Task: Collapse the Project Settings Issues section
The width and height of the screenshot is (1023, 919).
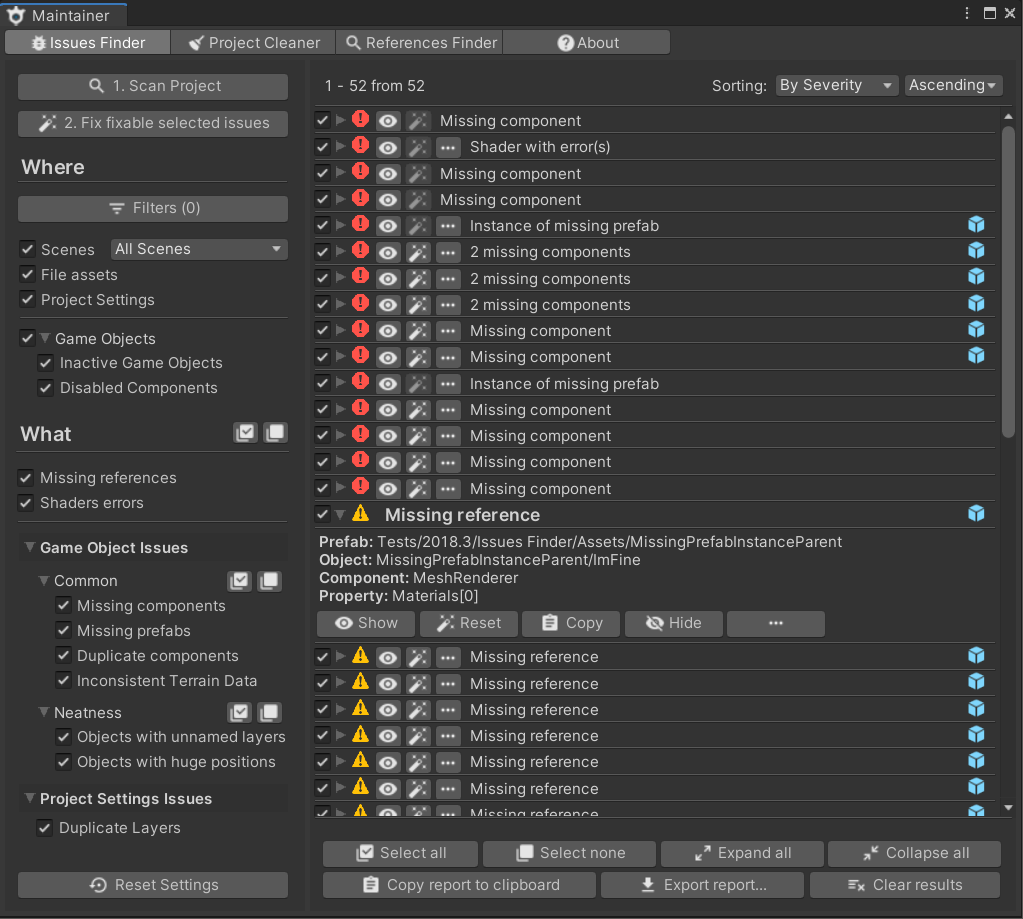Action: tap(29, 798)
